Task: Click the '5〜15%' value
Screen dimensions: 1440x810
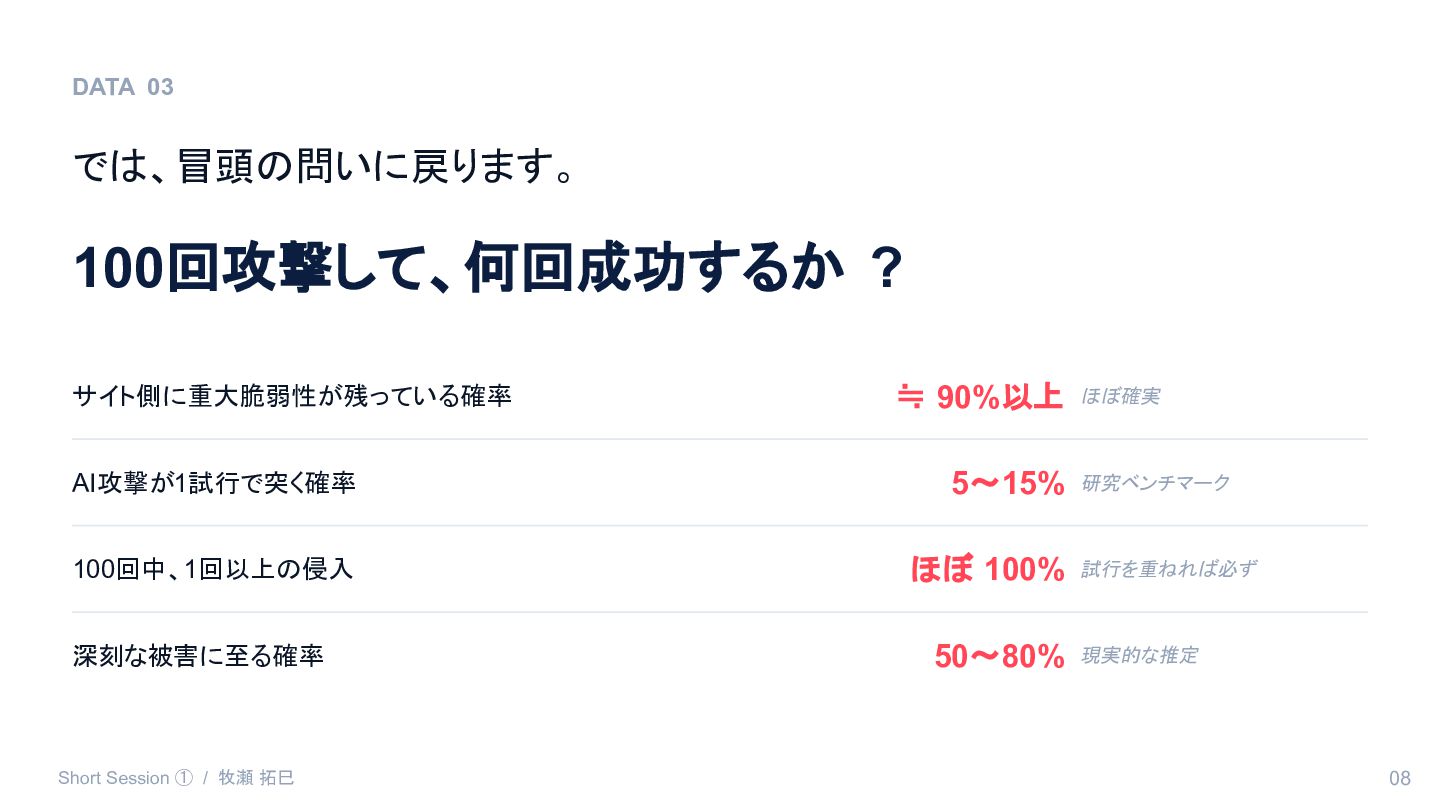Action: coord(1007,484)
